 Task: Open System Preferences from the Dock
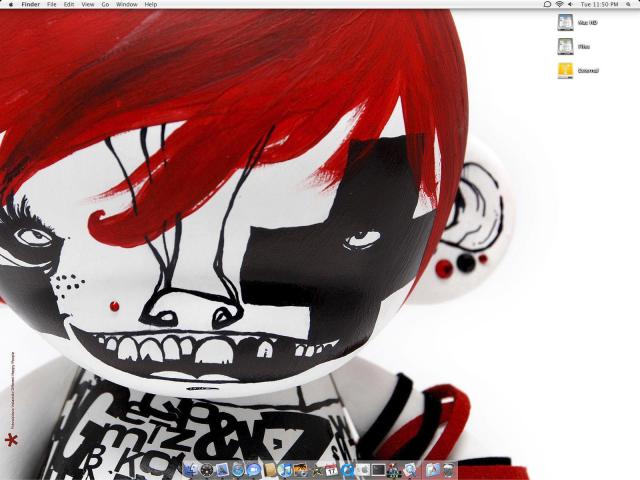pos(363,470)
